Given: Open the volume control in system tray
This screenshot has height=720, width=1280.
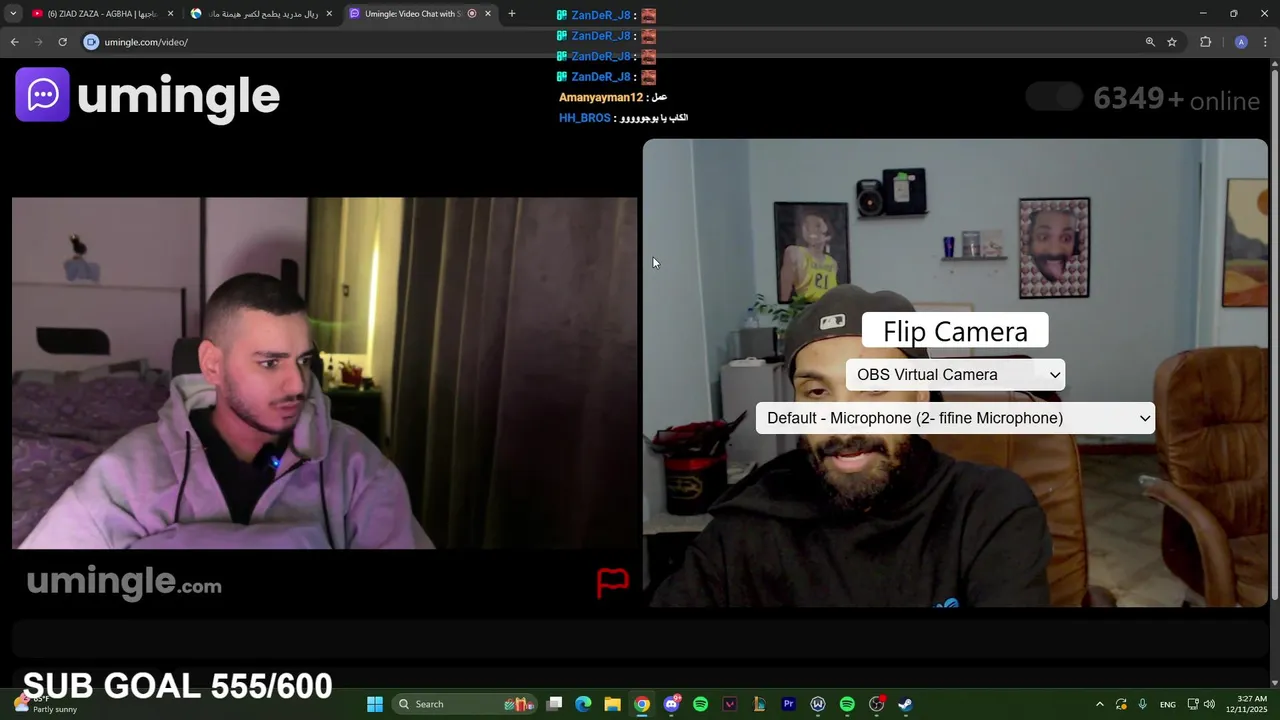Looking at the screenshot, I should pos(1209,704).
